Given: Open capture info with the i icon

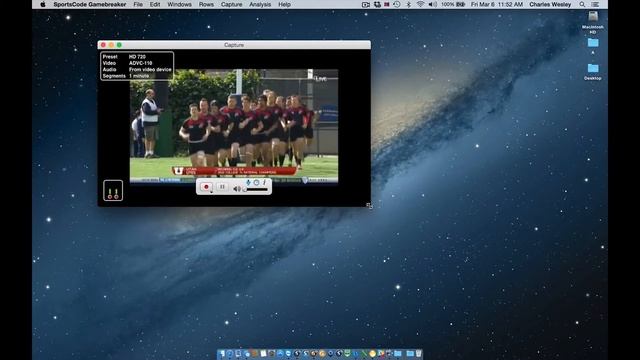Looking at the screenshot, I should pos(264,182).
